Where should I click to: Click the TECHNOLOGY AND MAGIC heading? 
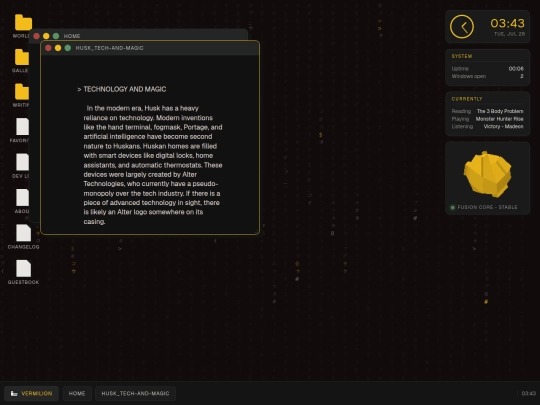pos(125,89)
